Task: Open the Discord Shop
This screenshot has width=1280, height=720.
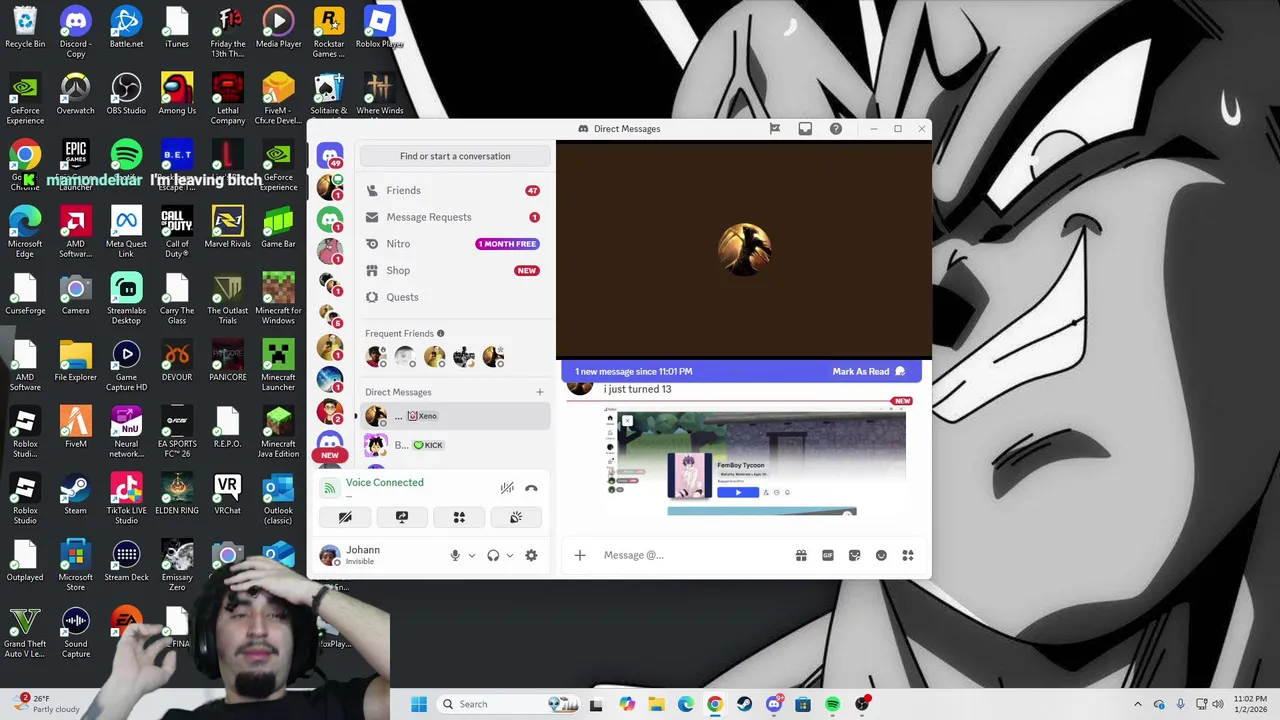Action: pyautogui.click(x=453, y=270)
